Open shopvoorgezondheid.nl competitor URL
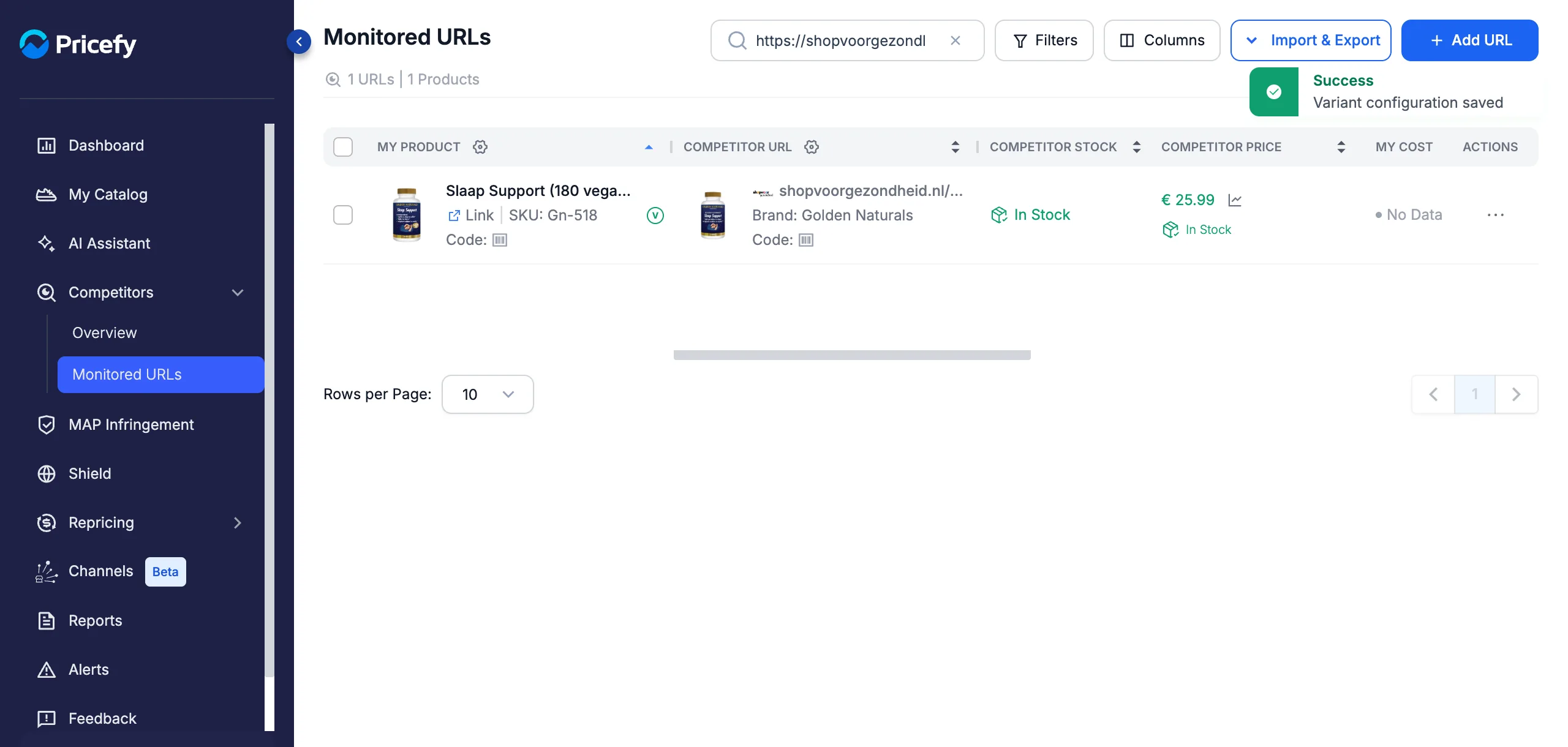1568x747 pixels. [870, 191]
